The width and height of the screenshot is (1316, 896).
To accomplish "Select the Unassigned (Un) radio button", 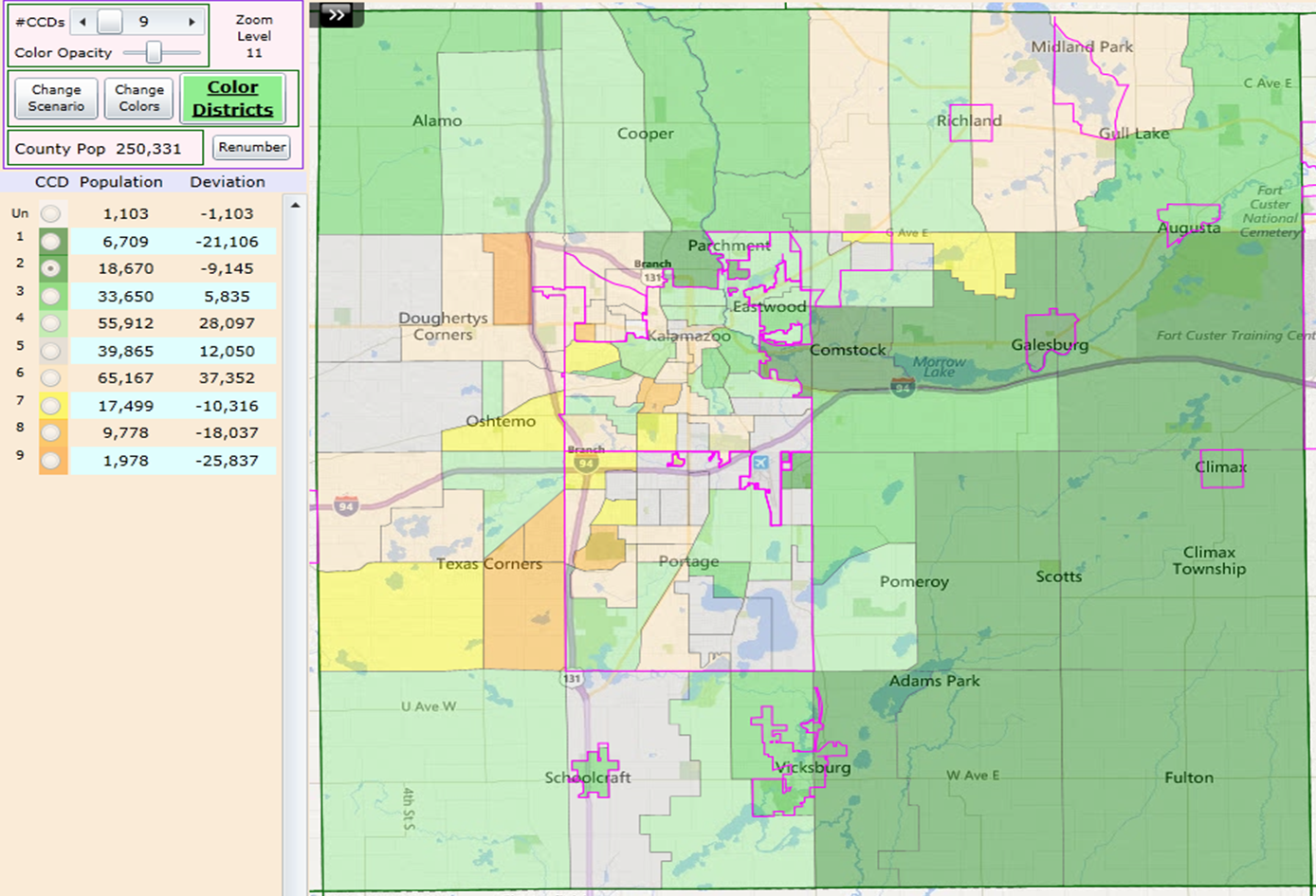I will click(x=50, y=213).
